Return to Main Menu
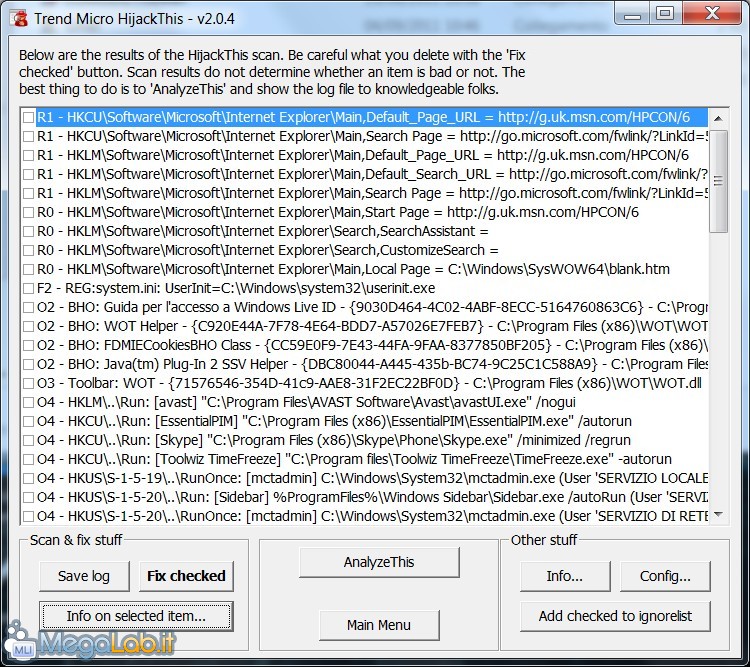The width and height of the screenshot is (750, 667). [x=379, y=625]
